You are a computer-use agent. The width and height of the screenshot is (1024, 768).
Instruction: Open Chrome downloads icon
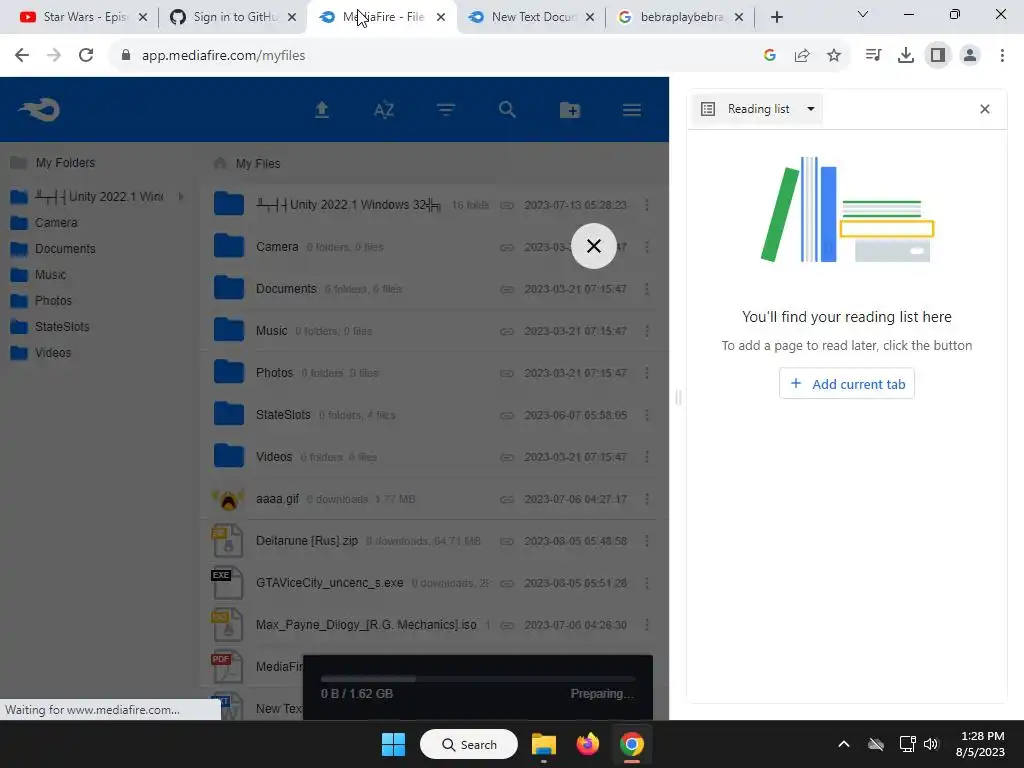[905, 56]
